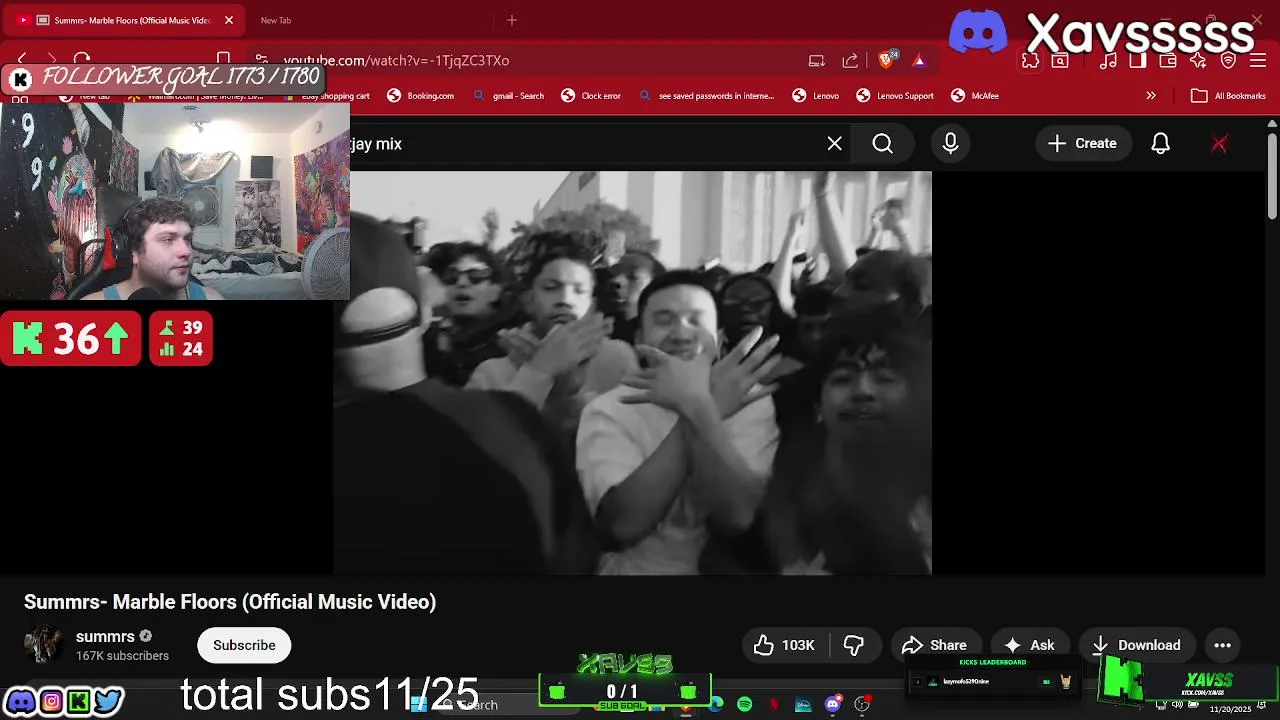
Task: Open the browser main hamburger menu
Action: (x=1258, y=61)
